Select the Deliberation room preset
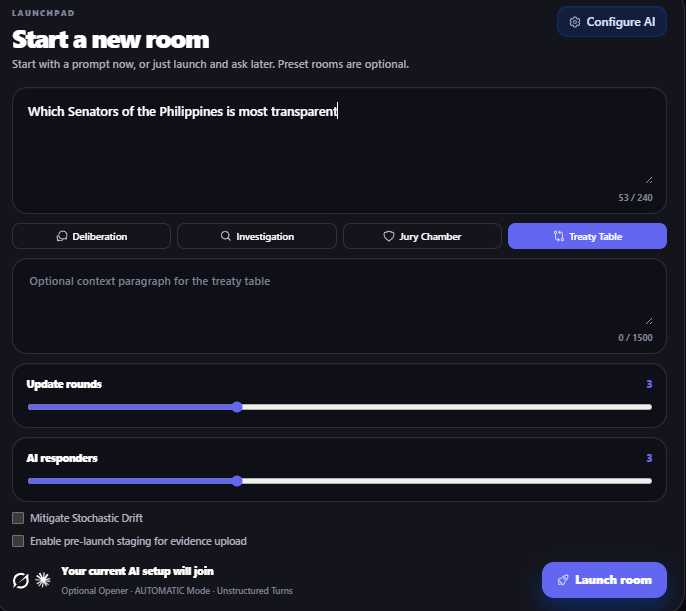686x611 pixels. click(91, 236)
